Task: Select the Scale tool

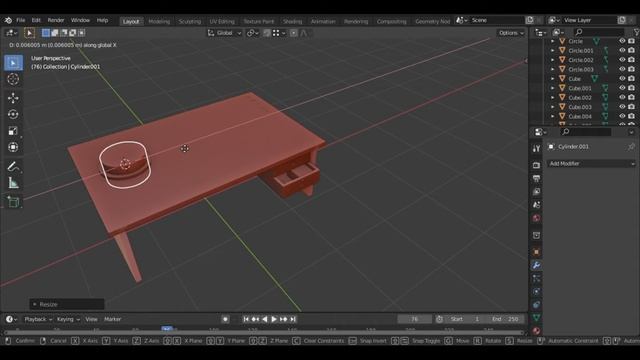Action: pos(13,131)
